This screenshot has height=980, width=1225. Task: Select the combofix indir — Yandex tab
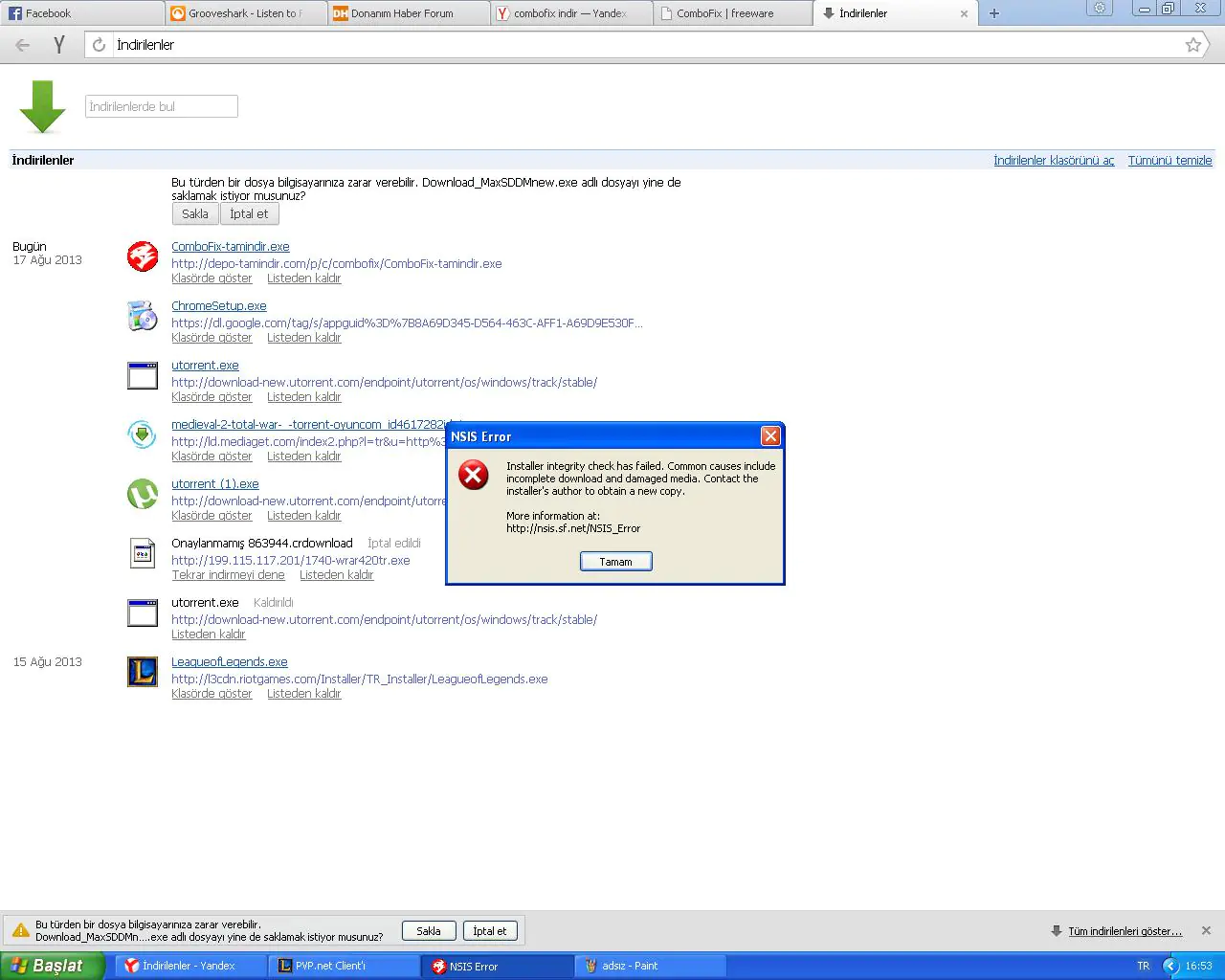pos(571,13)
